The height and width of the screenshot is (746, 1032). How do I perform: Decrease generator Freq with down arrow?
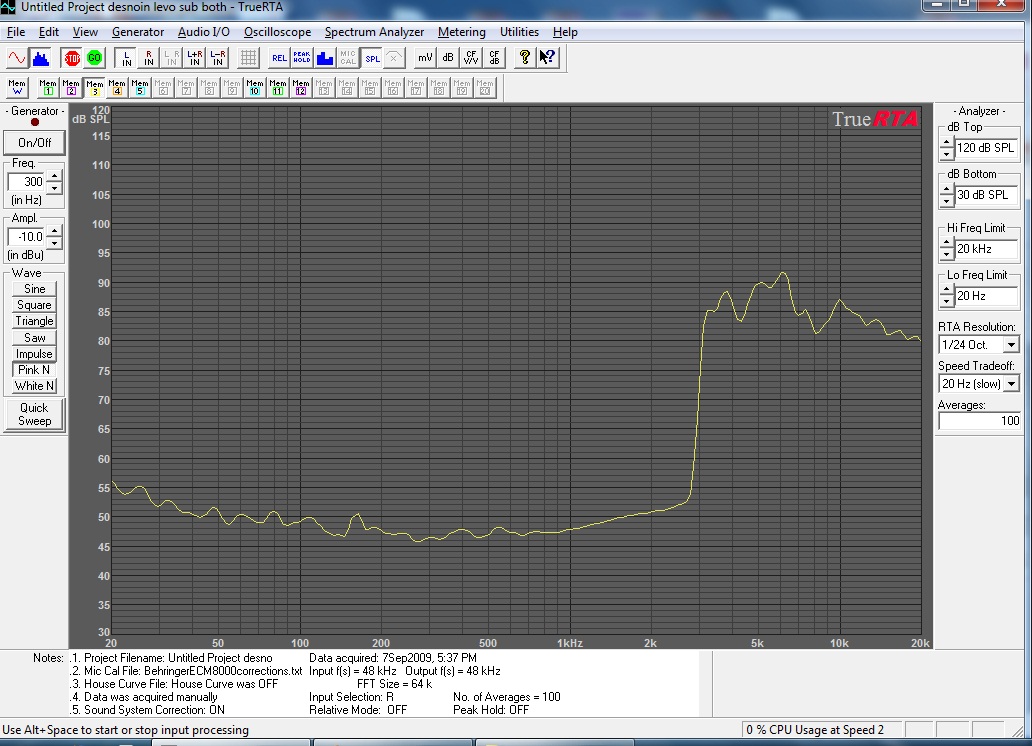point(55,188)
